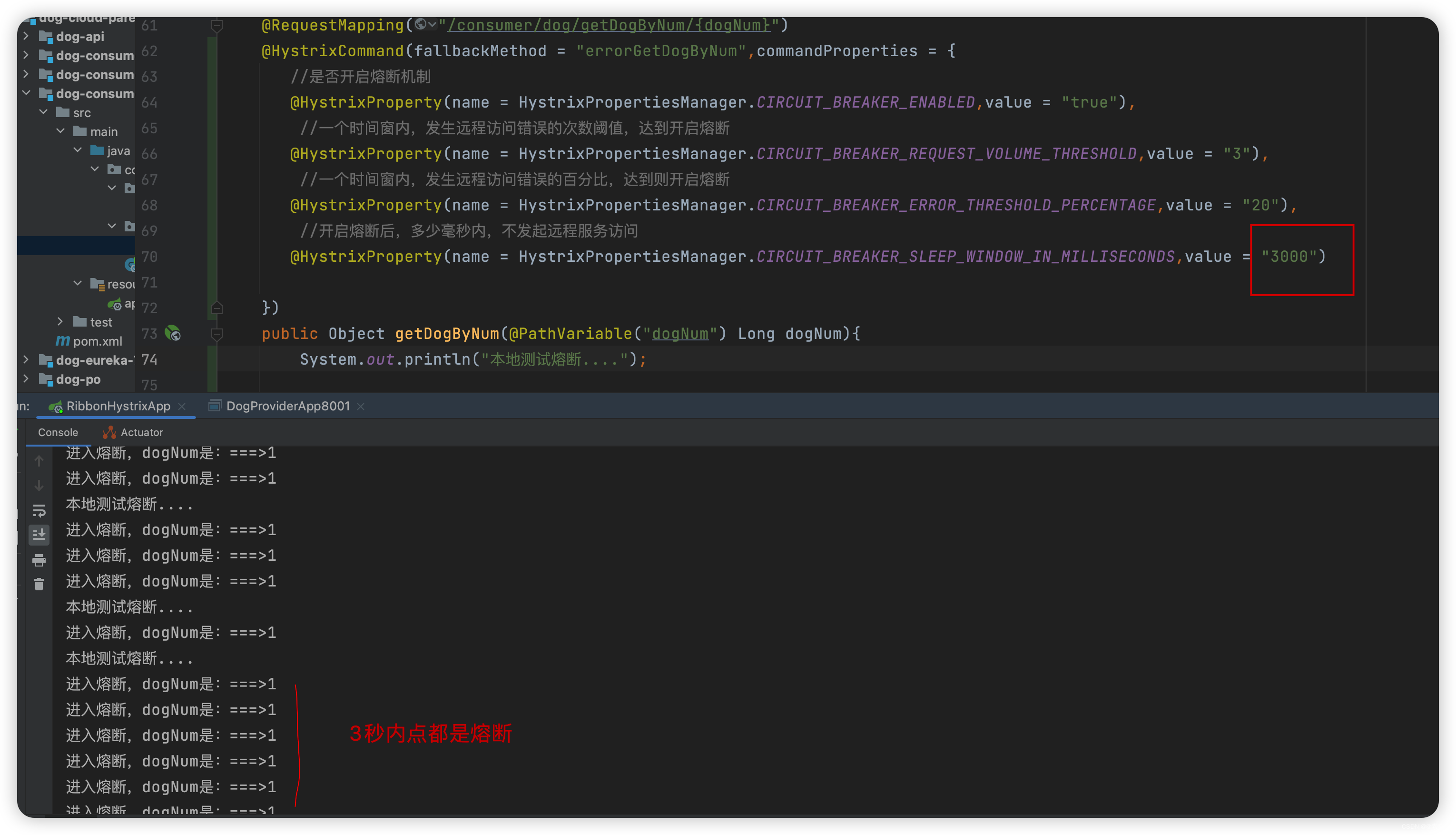Expand the dog-api module
The width and height of the screenshot is (1456, 835).
(26, 36)
